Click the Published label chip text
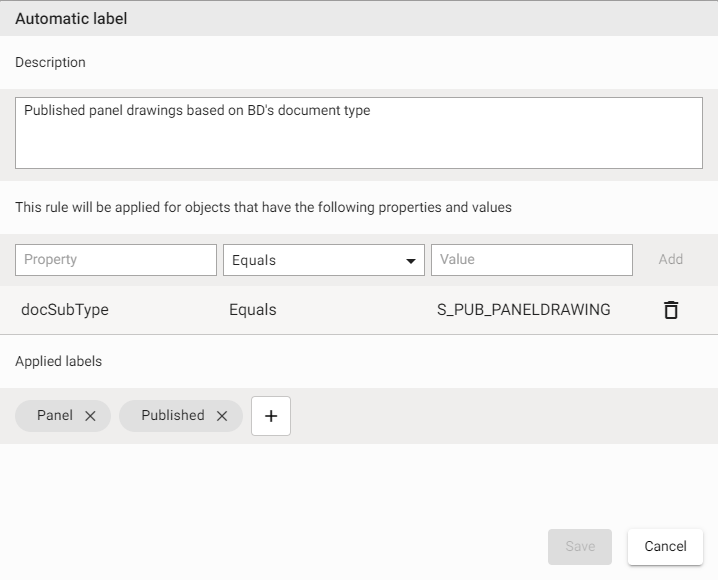The height and width of the screenshot is (580, 718). point(172,416)
